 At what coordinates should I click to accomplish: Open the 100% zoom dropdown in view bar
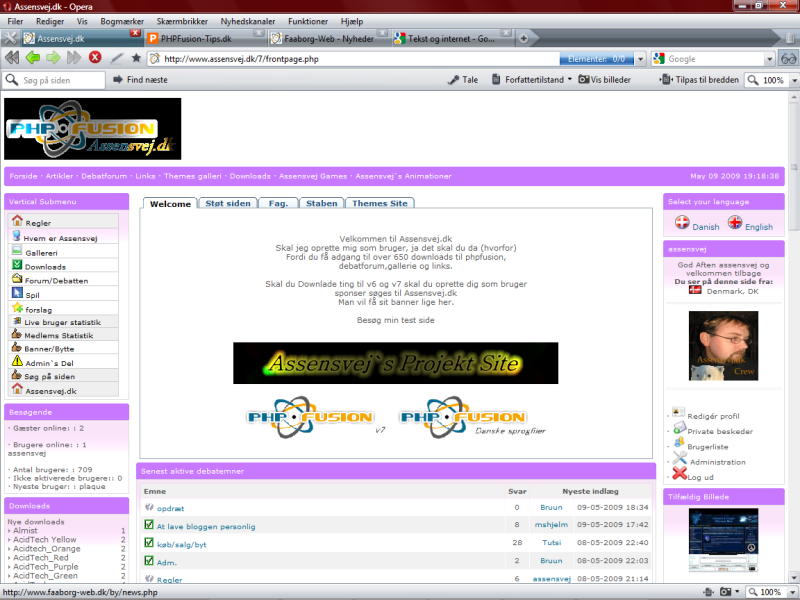click(794, 80)
